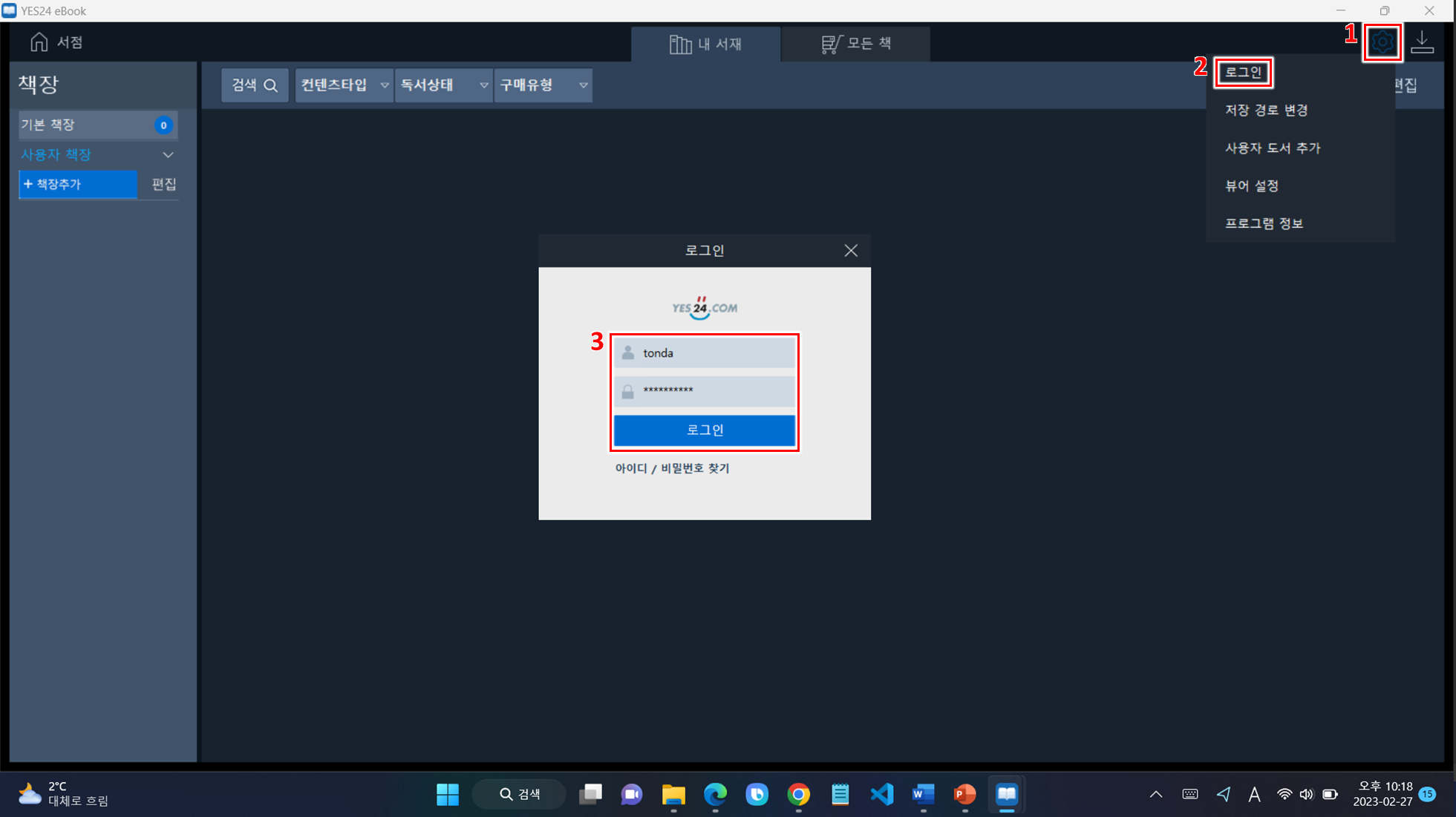Open File Explorer from taskbar
This screenshot has height=817, width=1456.
pos(673,794)
